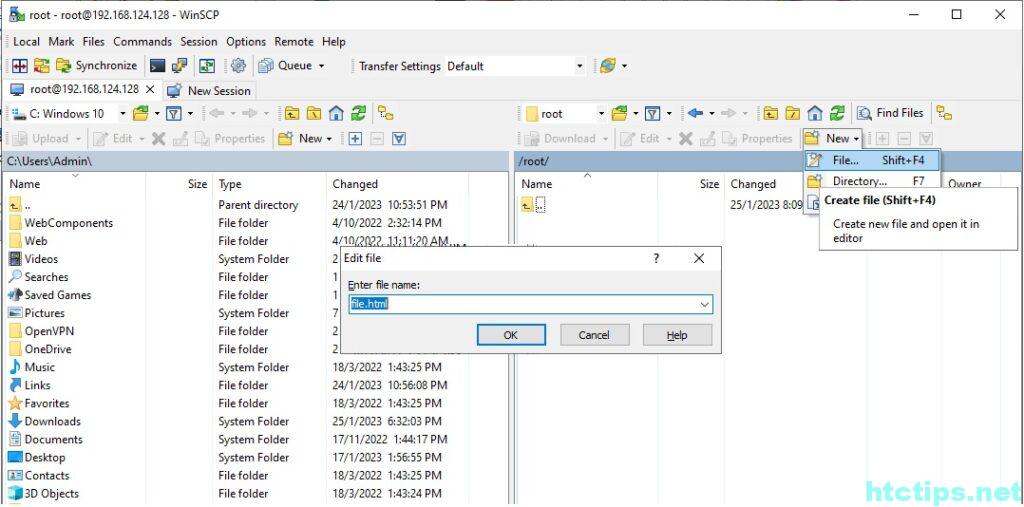
Task: Select File... Shift+F4 menu entry
Action: coord(872,160)
